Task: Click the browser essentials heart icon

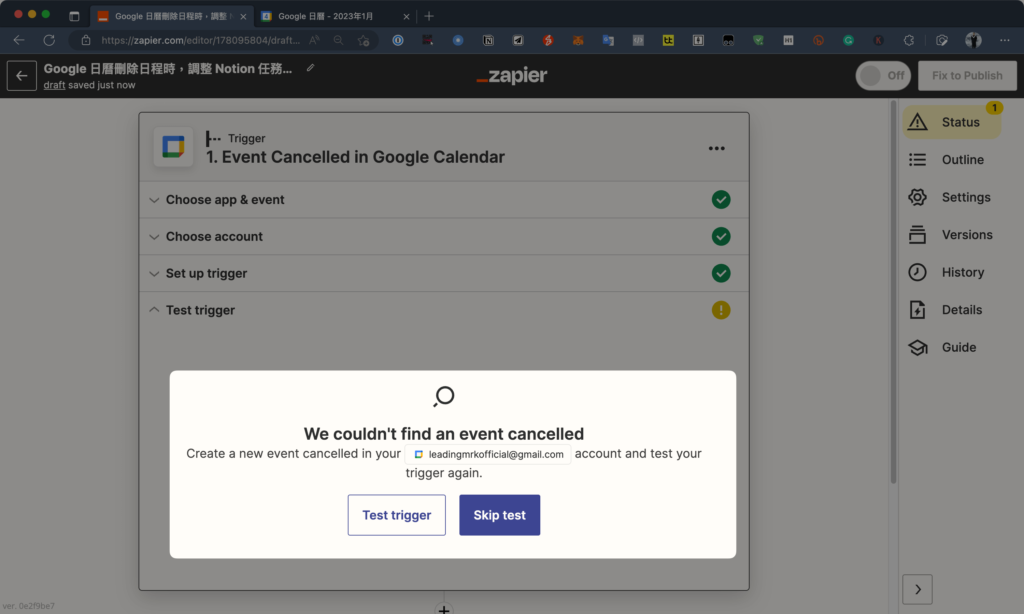Action: click(942, 40)
